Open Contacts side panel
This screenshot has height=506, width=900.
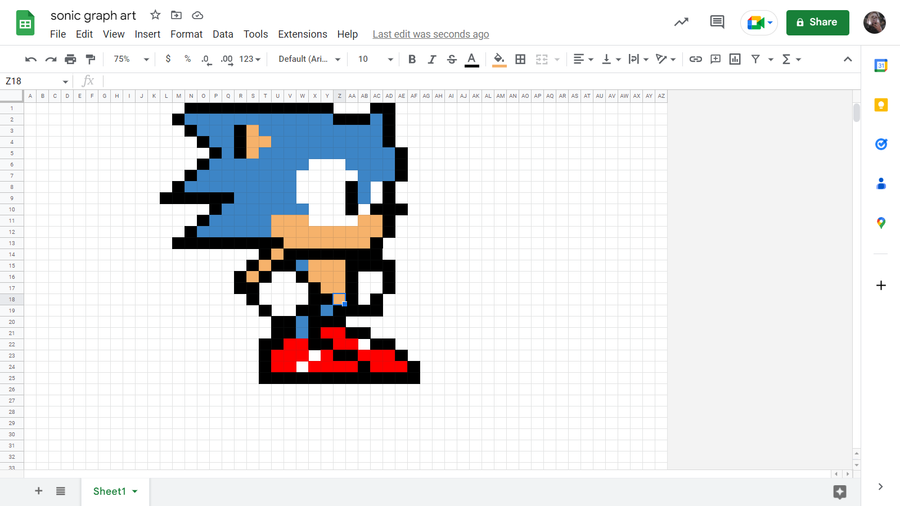(x=880, y=184)
